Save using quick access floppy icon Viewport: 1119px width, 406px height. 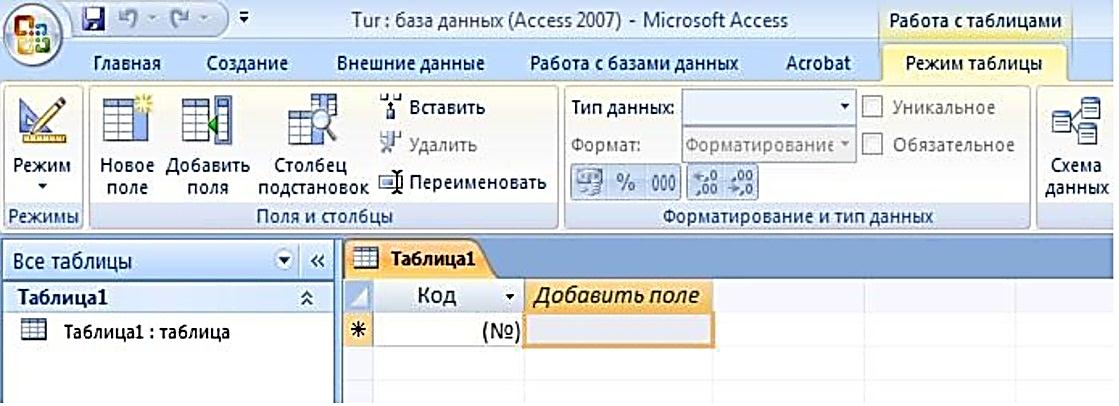coord(94,18)
